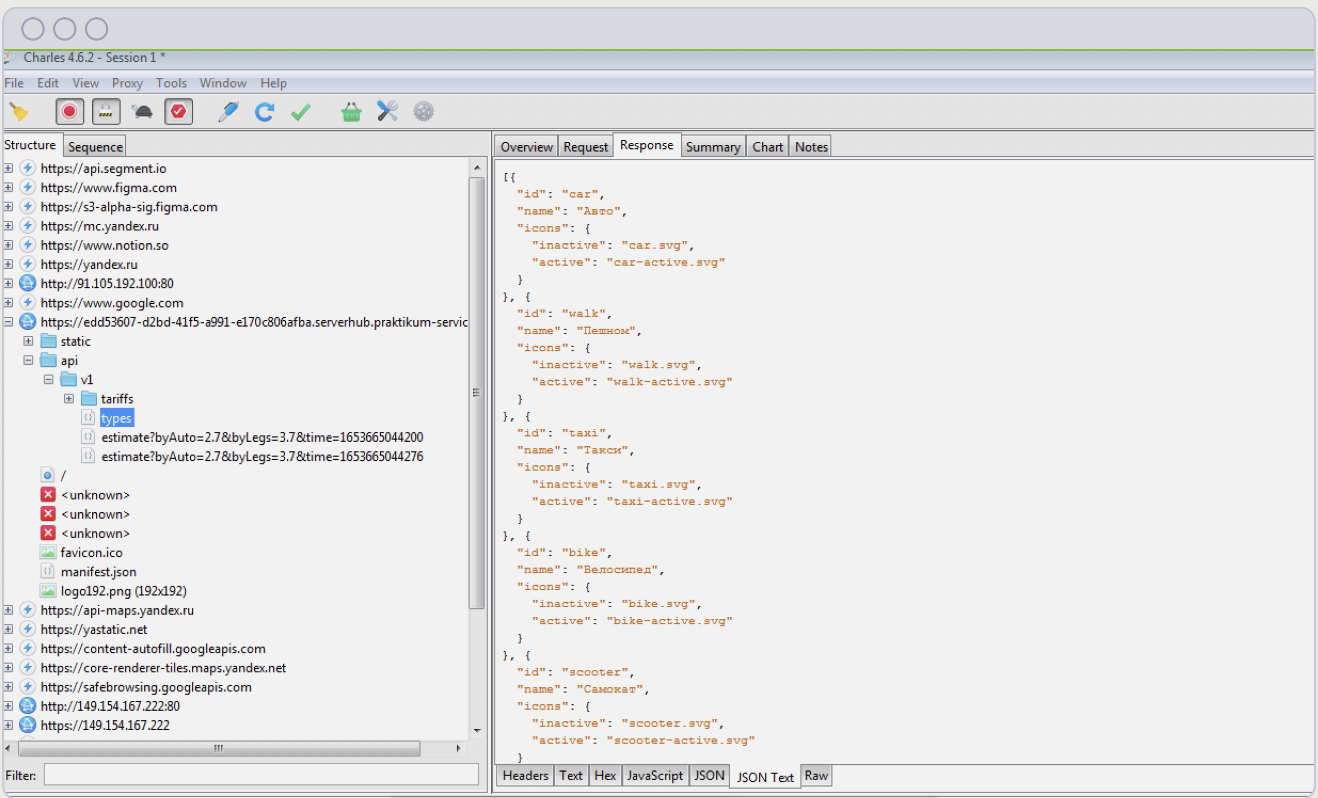The width and height of the screenshot is (1318, 798).
Task: Collapse the serverhub.praktikum host node
Action: click(8, 322)
